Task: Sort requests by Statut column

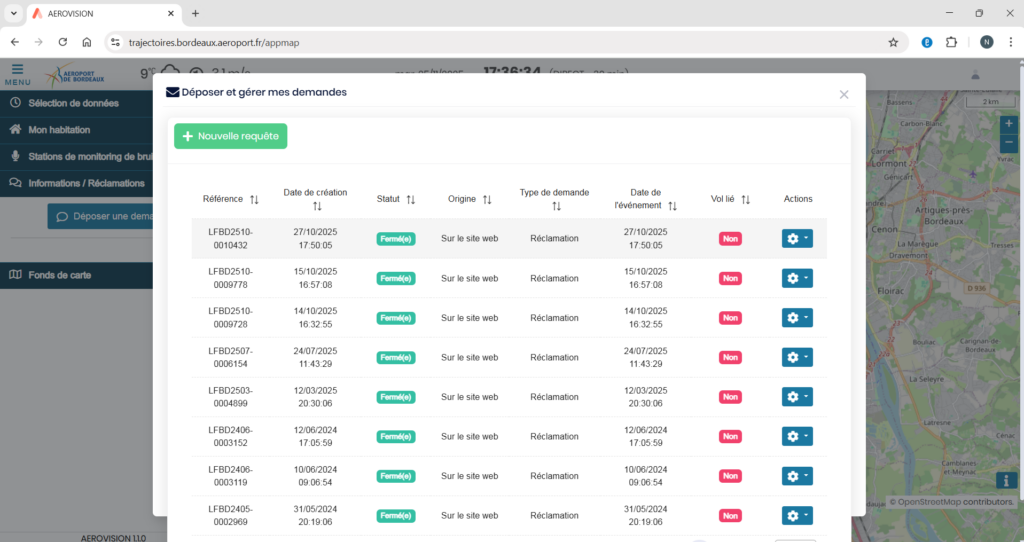Action: pos(410,200)
